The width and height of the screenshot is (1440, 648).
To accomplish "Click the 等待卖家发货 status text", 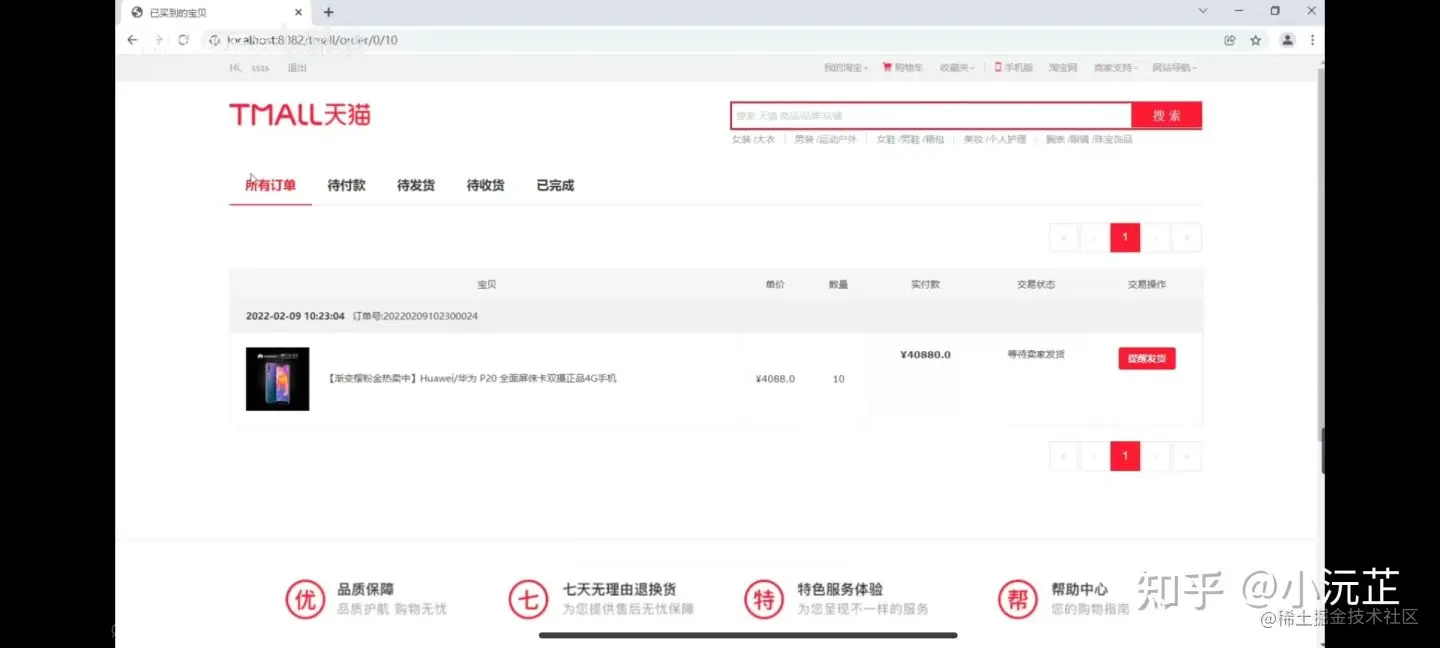I will pyautogui.click(x=1036, y=354).
